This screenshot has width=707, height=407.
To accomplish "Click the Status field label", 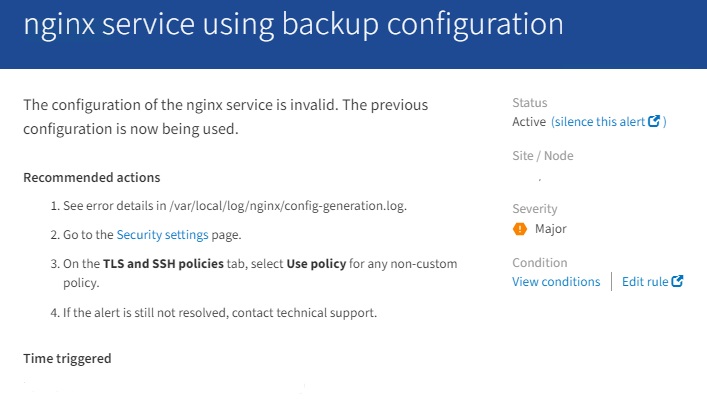I will coord(530,103).
